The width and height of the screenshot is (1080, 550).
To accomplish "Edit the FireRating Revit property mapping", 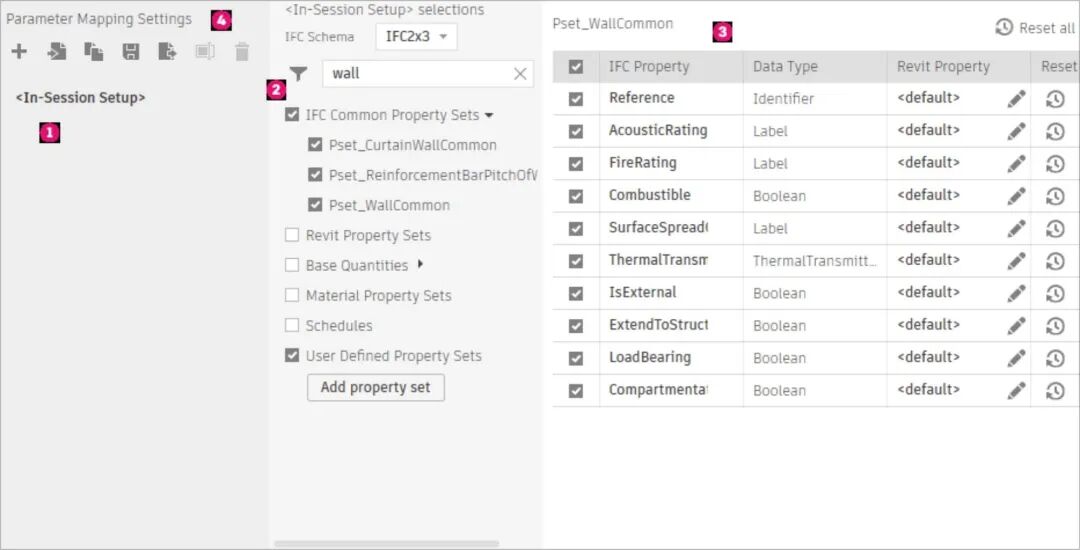I will tap(1016, 164).
